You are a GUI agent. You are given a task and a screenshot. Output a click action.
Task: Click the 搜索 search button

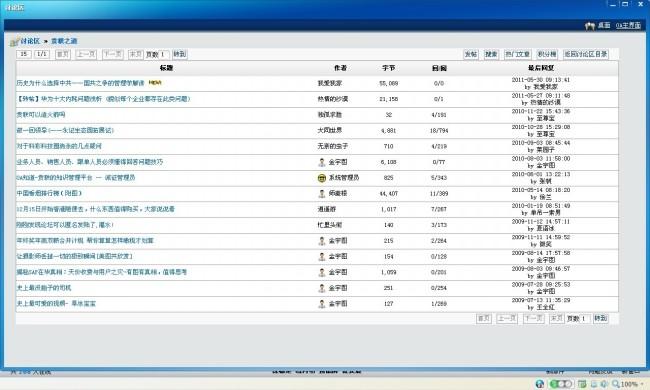click(491, 54)
